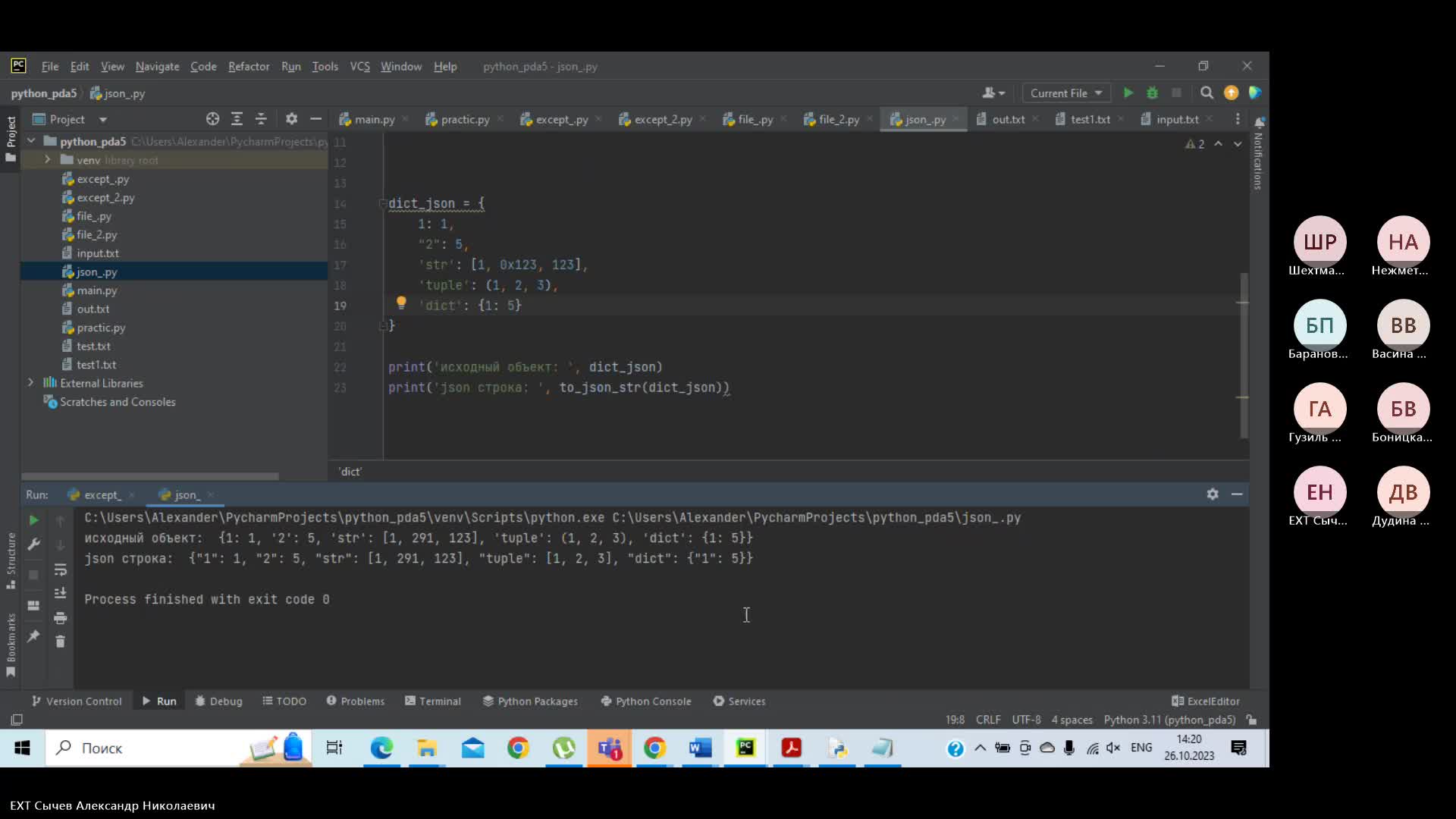1456x819 pixels.
Task: Open Current File run configuration dropdown
Action: 1066,93
